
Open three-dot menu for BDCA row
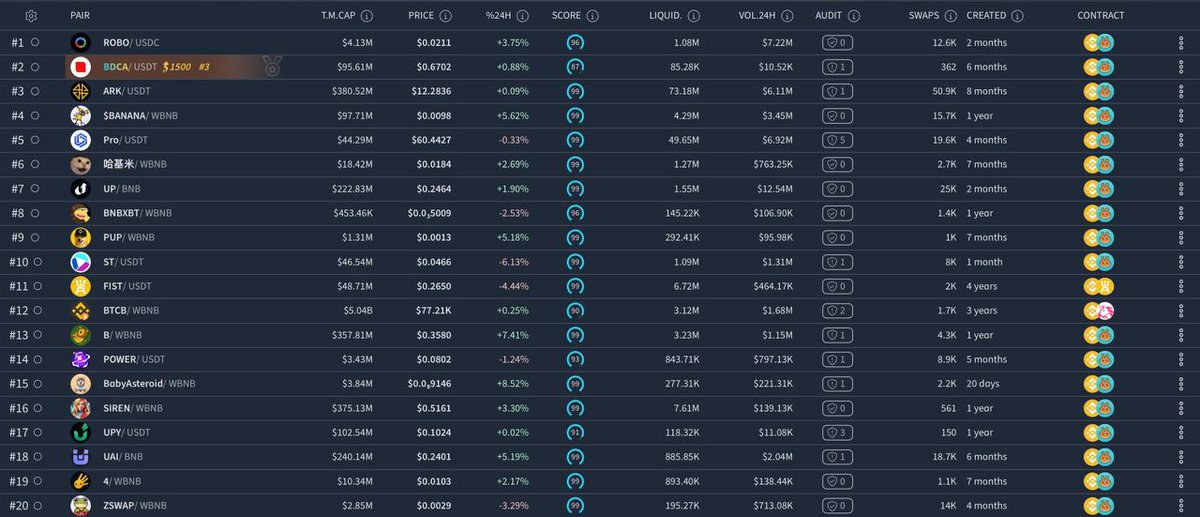tap(1181, 67)
